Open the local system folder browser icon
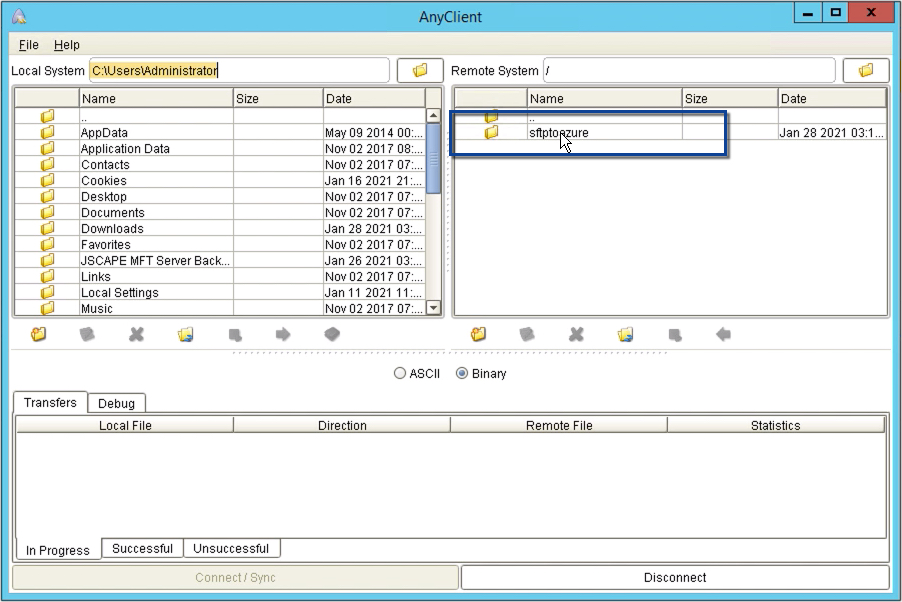This screenshot has height=602, width=902. tap(420, 70)
